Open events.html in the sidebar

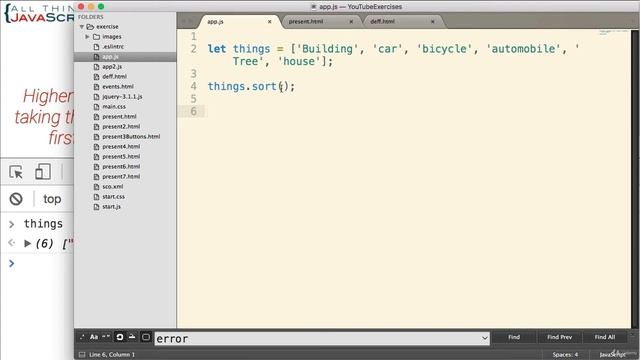(118, 87)
